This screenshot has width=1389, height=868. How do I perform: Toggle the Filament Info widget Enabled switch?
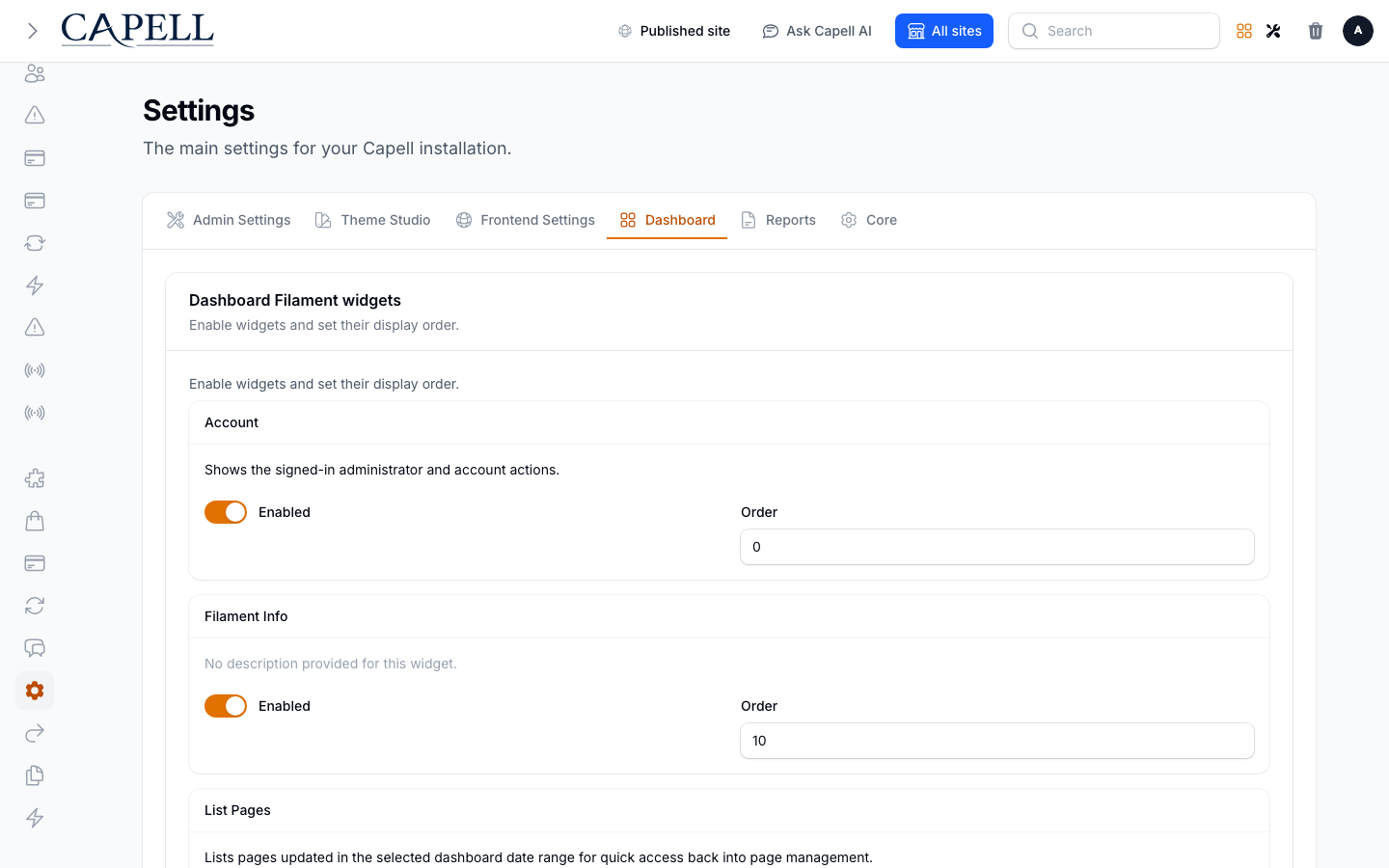(x=226, y=706)
